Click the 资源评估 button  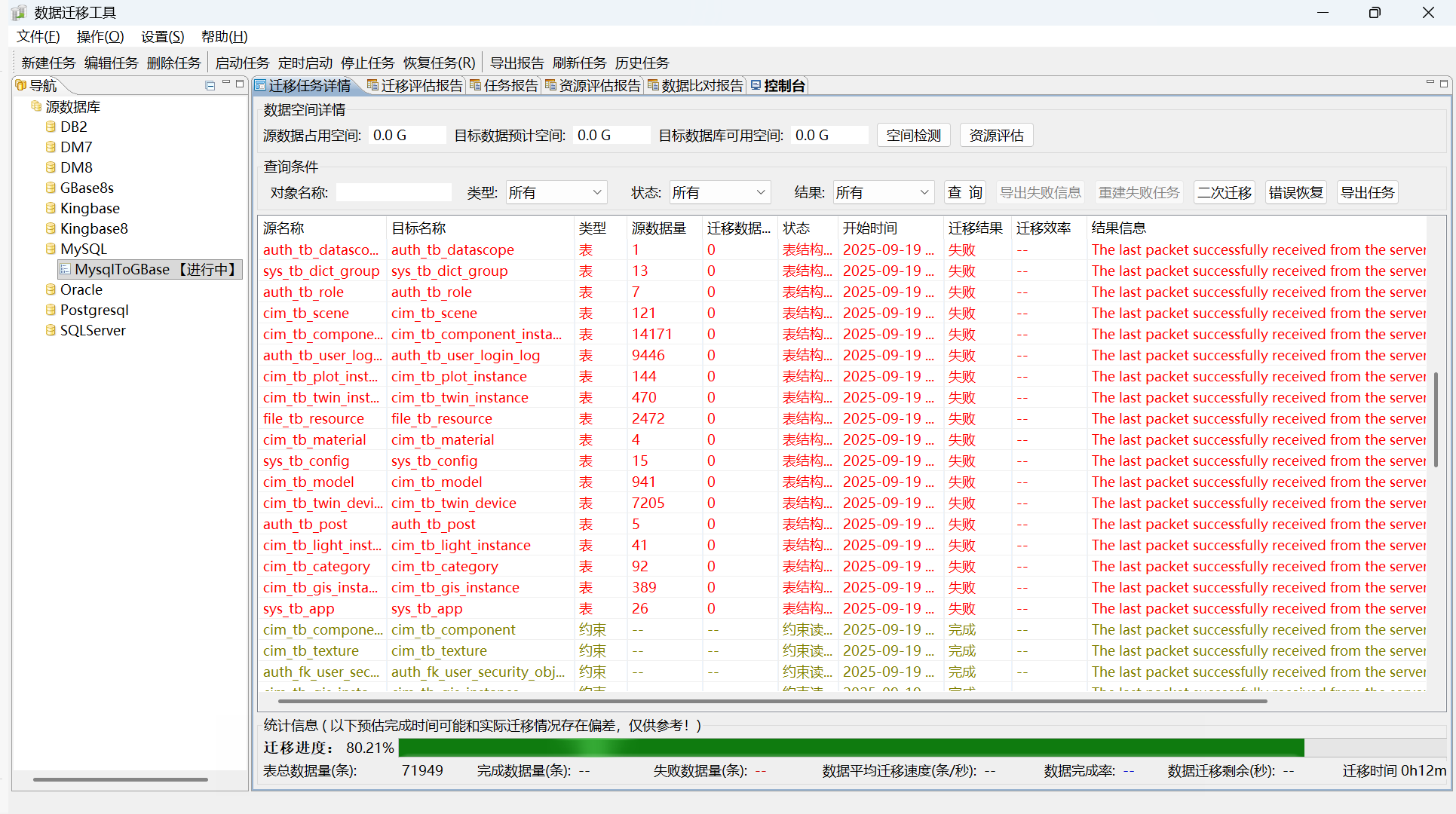[x=997, y=136]
